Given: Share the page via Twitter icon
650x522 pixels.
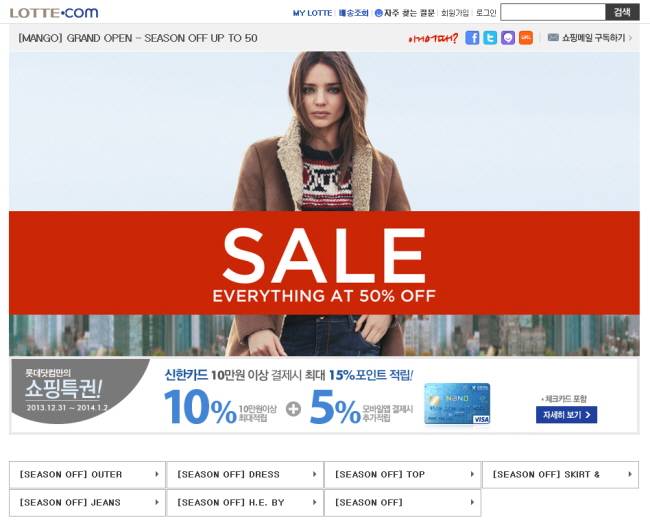Looking at the screenshot, I should pos(490,38).
